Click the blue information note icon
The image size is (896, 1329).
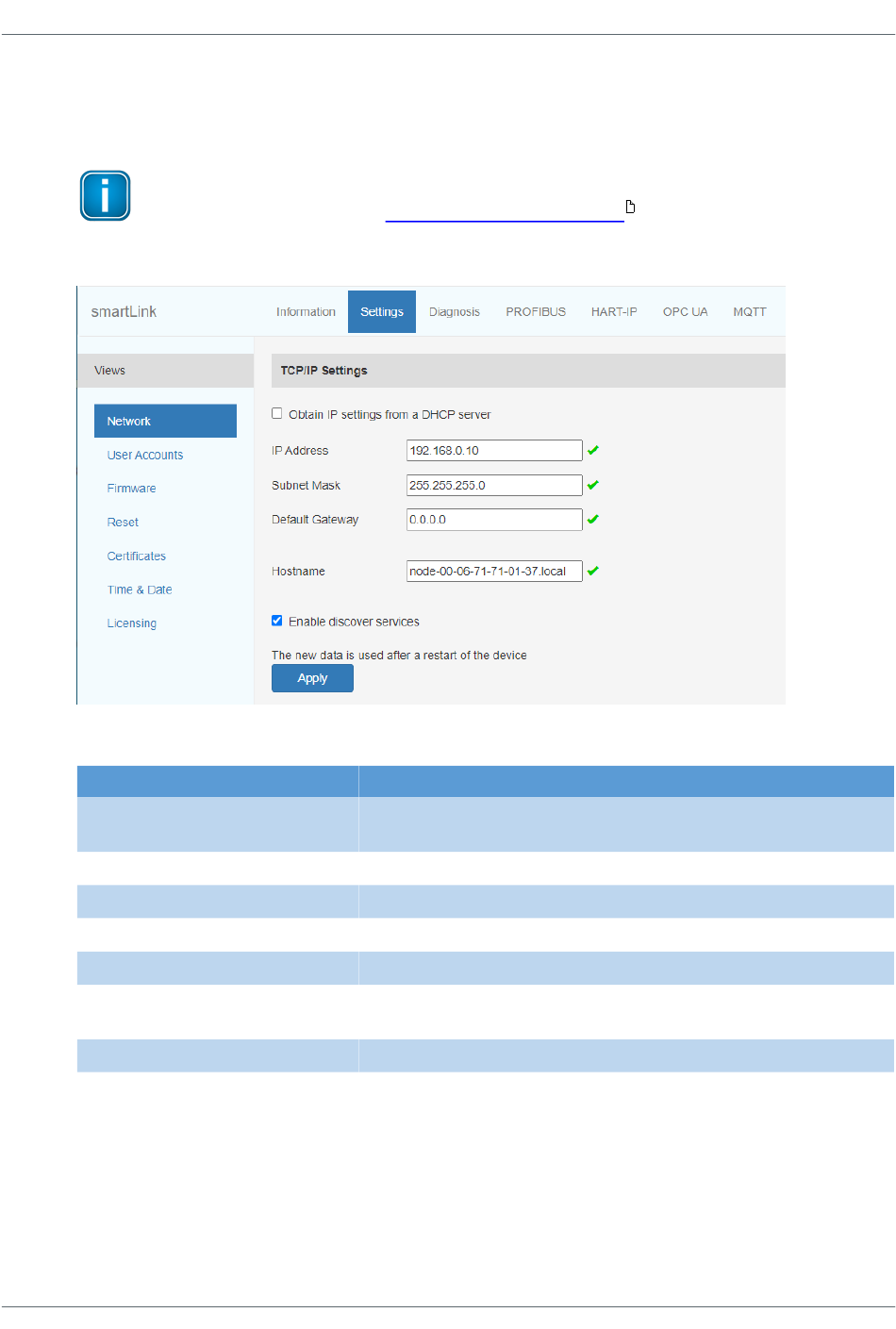tap(105, 195)
